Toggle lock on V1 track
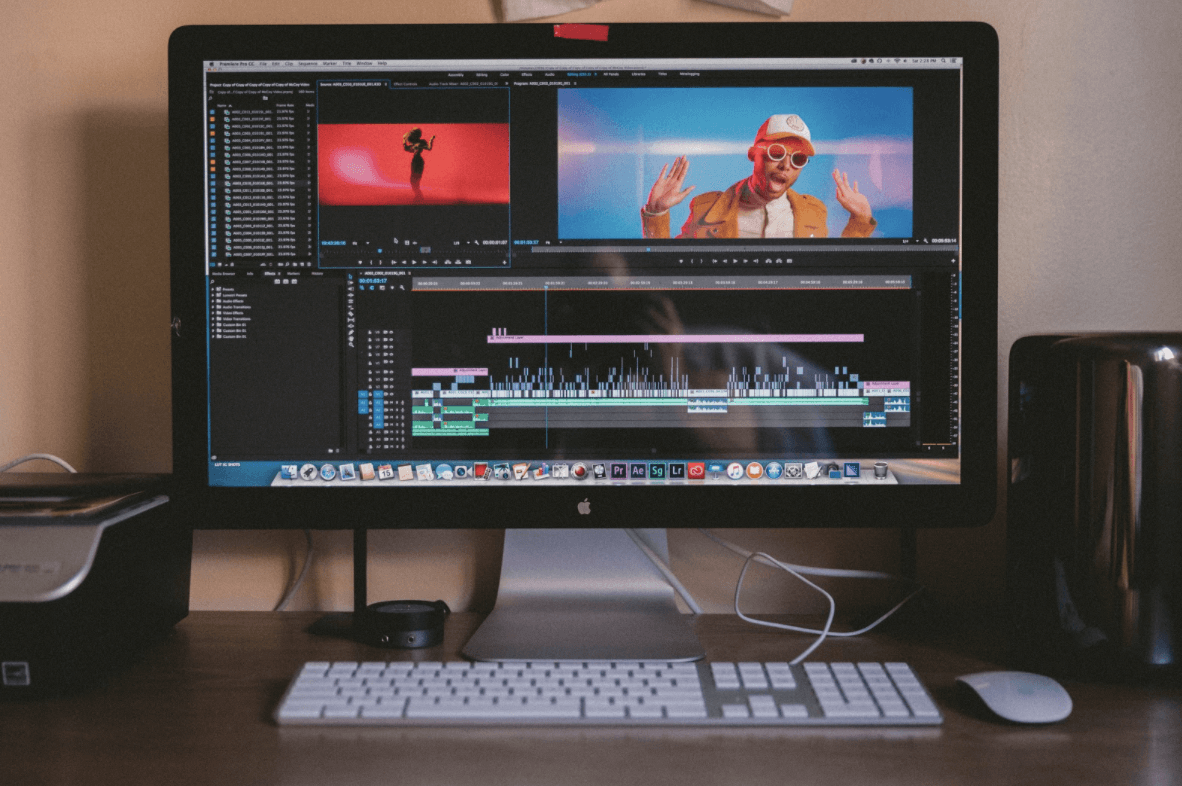Screen dimensions: 1182x786 pyautogui.click(x=370, y=394)
